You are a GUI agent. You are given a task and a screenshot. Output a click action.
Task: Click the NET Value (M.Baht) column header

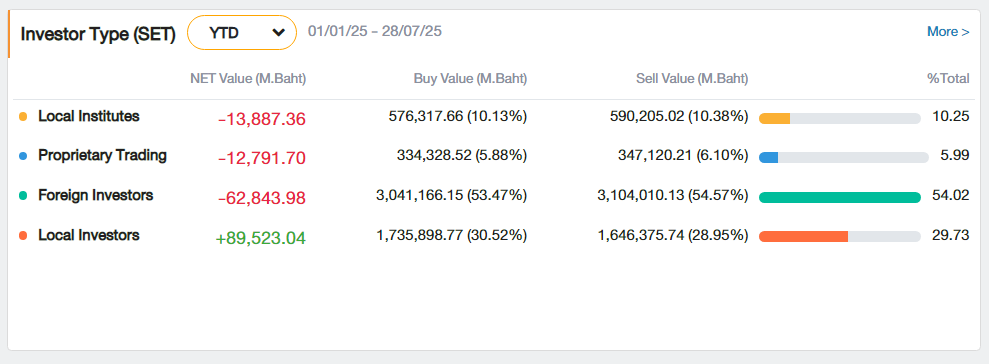pos(248,79)
